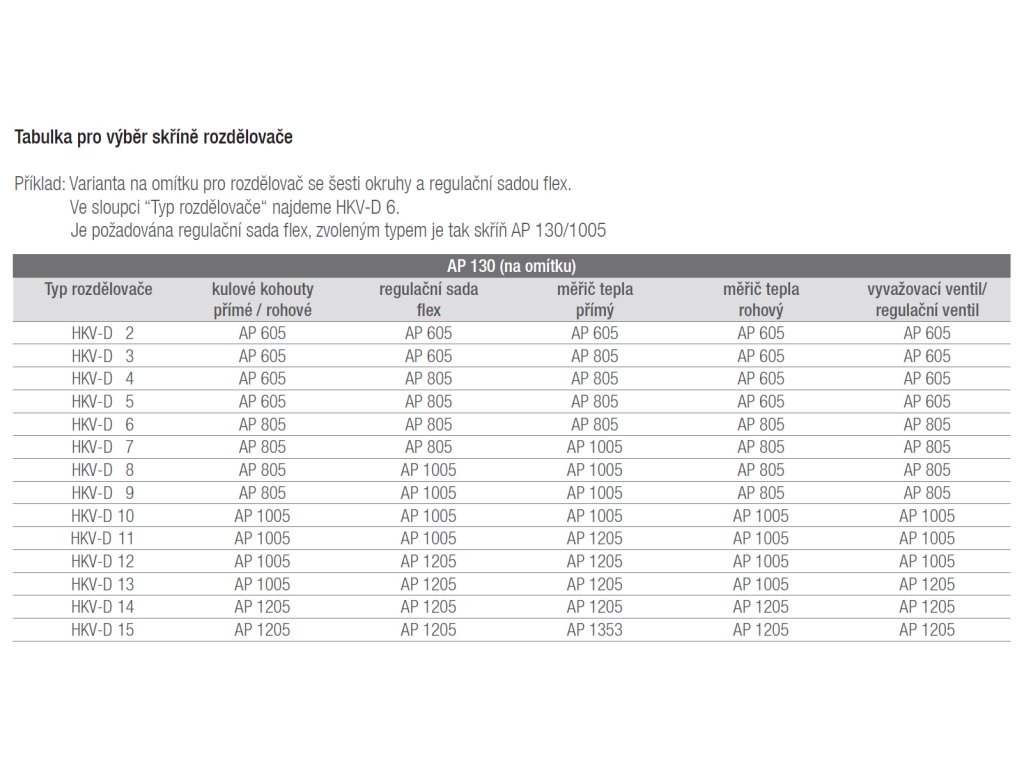Select the 'měřič tepla rohový' column header

pos(760,300)
